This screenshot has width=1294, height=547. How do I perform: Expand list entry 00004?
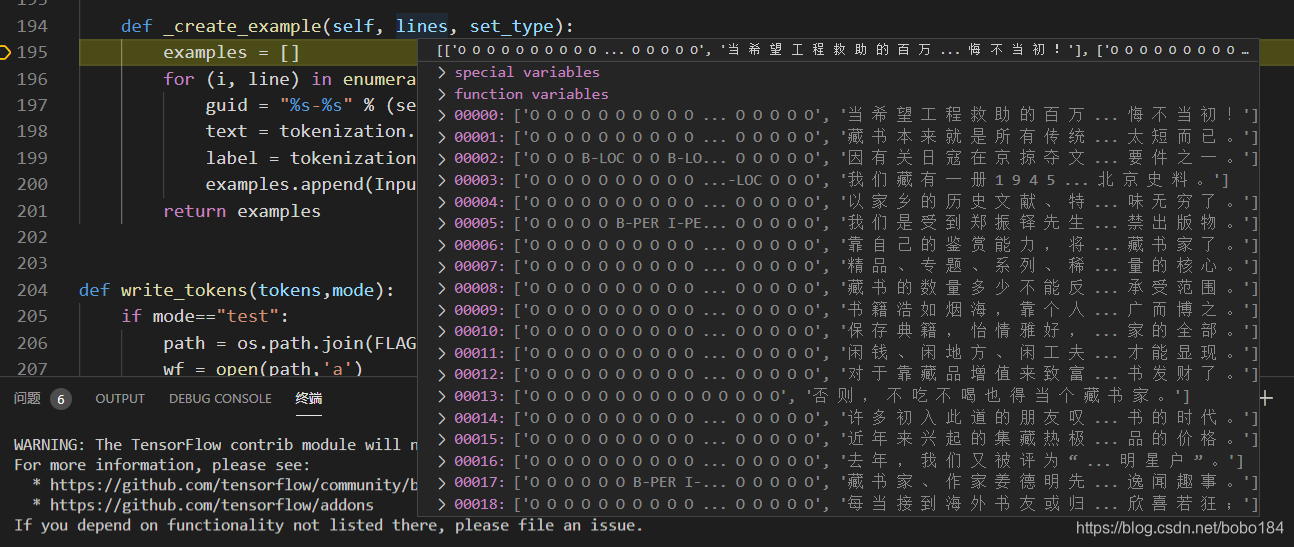point(442,201)
